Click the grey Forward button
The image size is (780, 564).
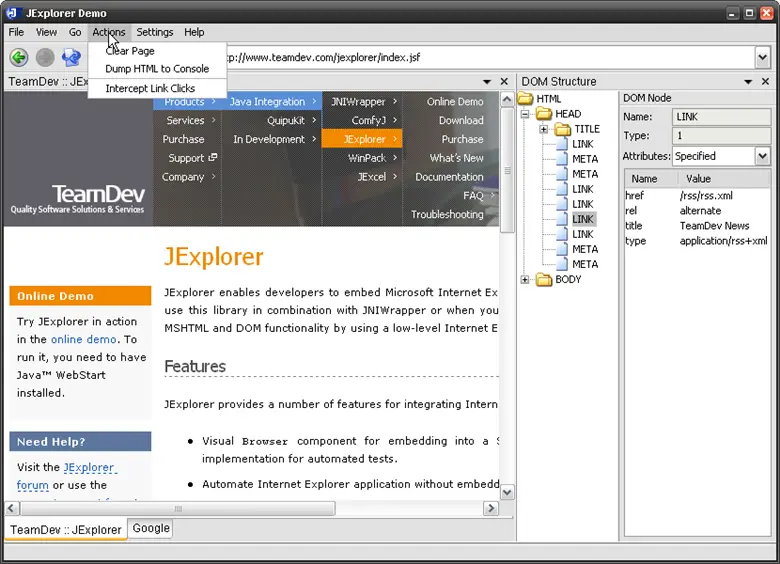click(x=45, y=58)
